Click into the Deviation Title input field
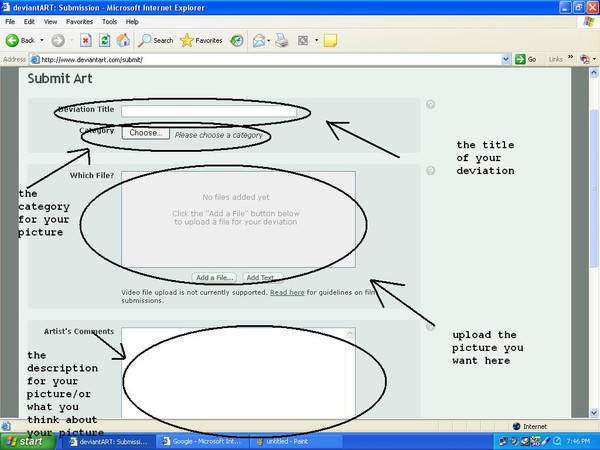 pyautogui.click(x=209, y=111)
